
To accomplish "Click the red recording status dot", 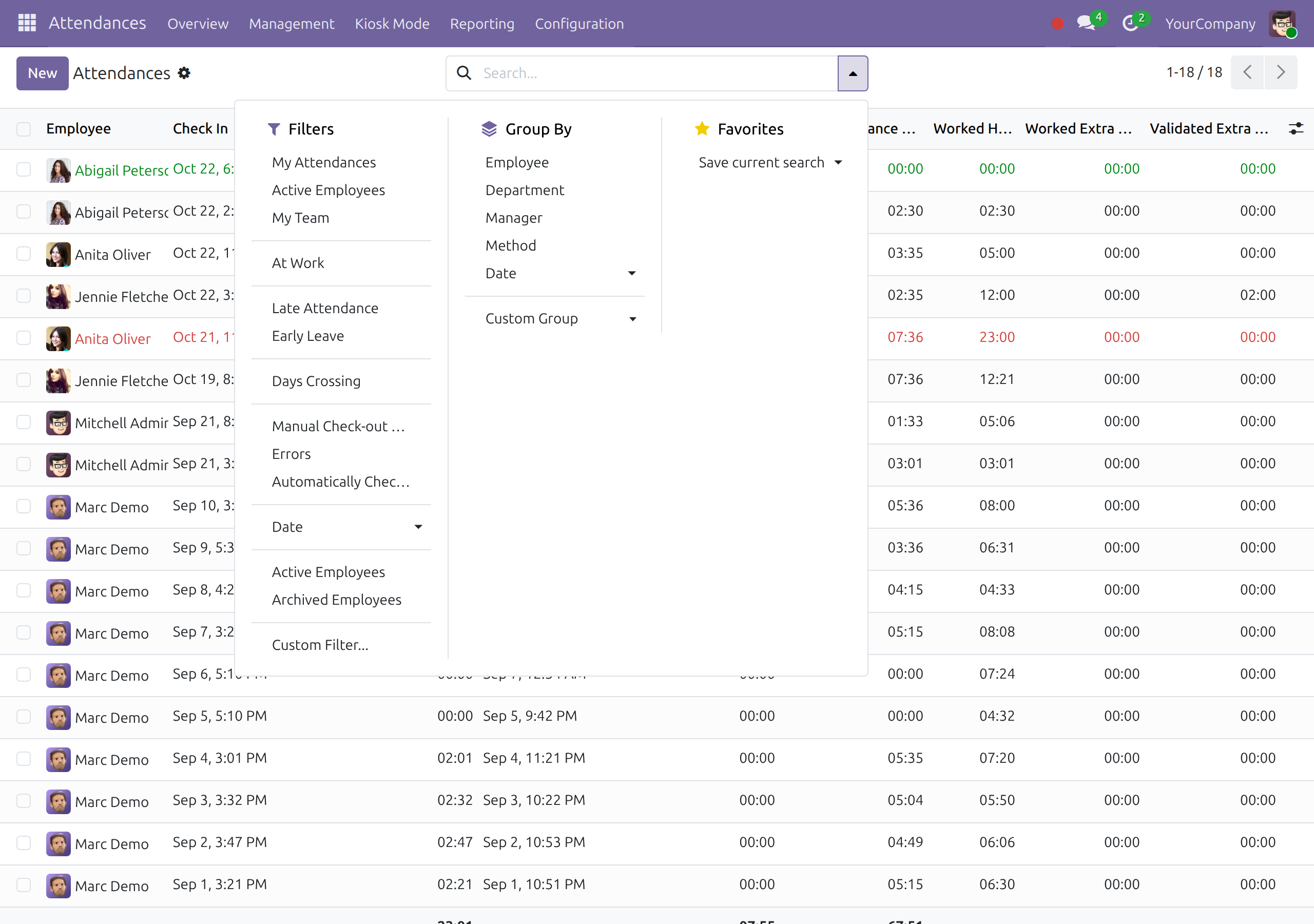I will tap(1057, 24).
